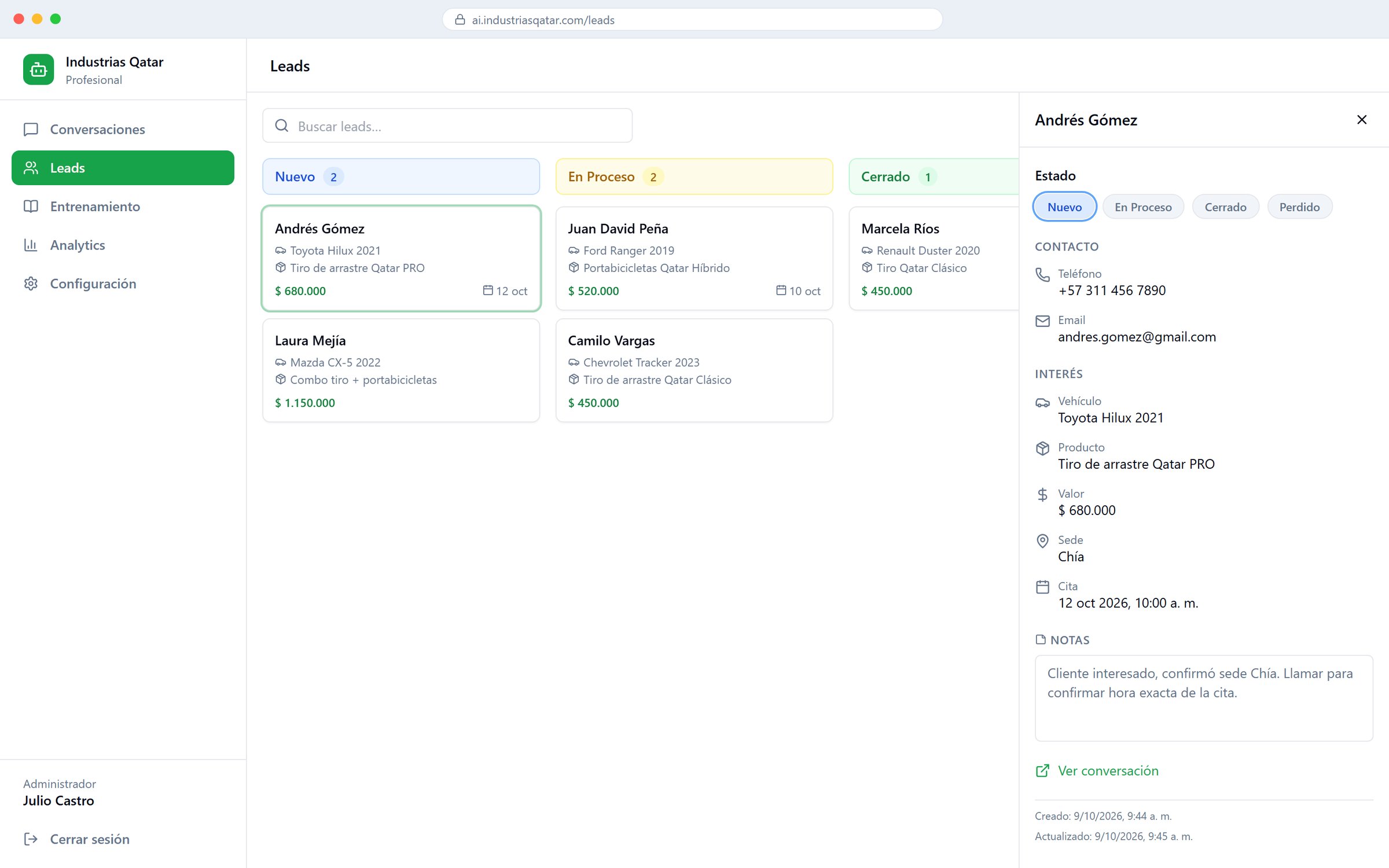Open the Camilo Vargas lead card
The height and width of the screenshot is (868, 1389).
point(694,370)
